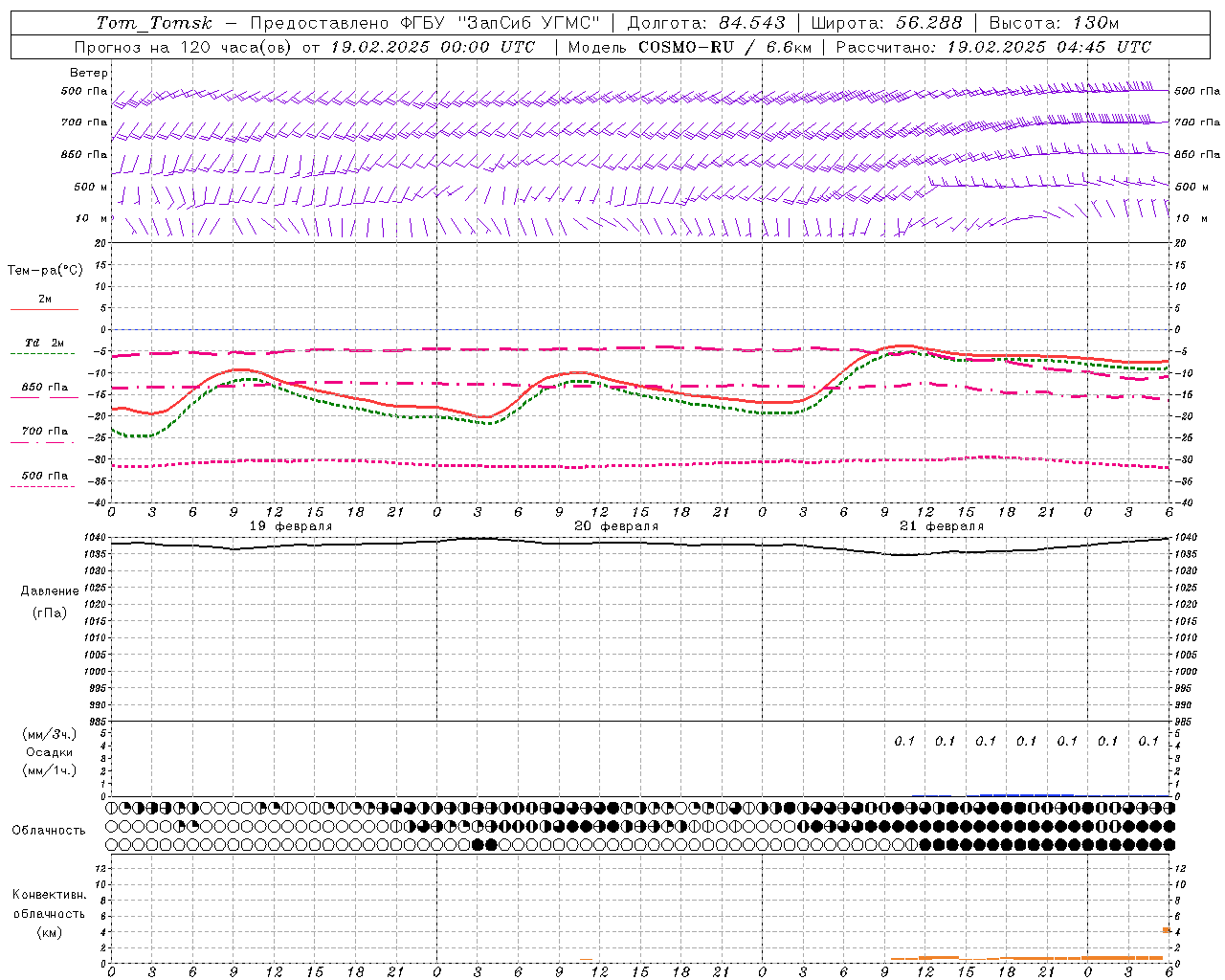Image resolution: width=1225 pixels, height=980 pixels.
Task: Click the Давление panel label
Action: pos(50,591)
